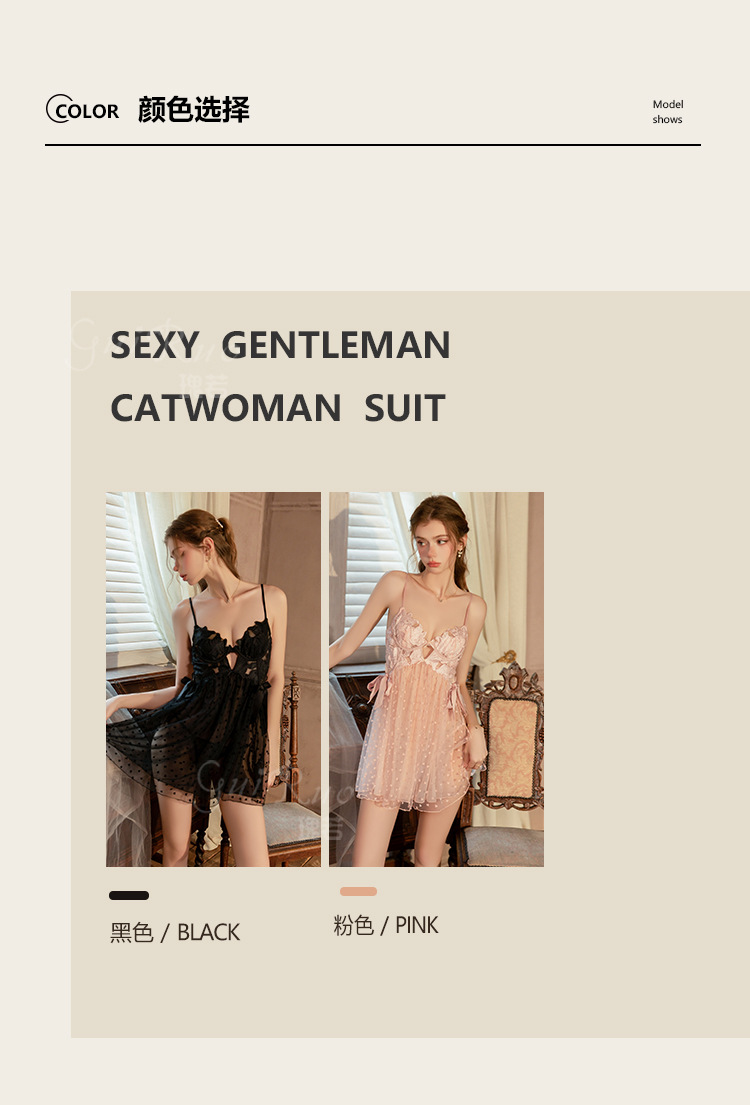Click the horizontal divider line under header
750x1105 pixels.
373,145
